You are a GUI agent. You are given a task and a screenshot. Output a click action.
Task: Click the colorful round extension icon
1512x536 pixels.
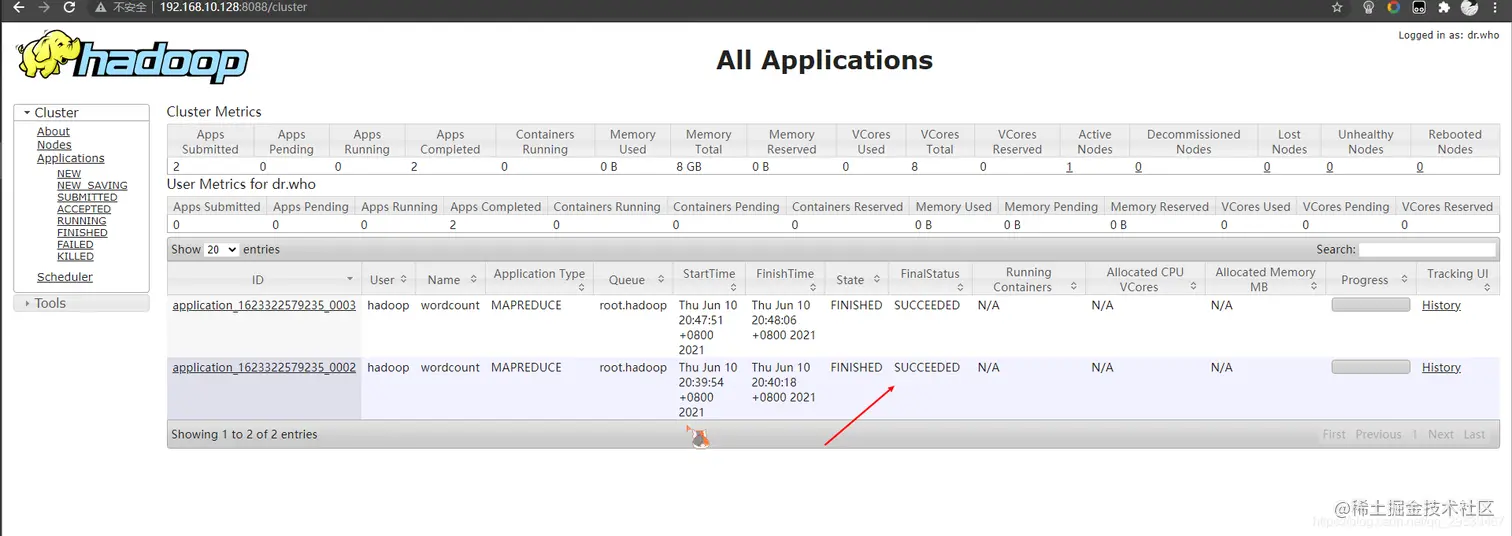[x=1393, y=7]
